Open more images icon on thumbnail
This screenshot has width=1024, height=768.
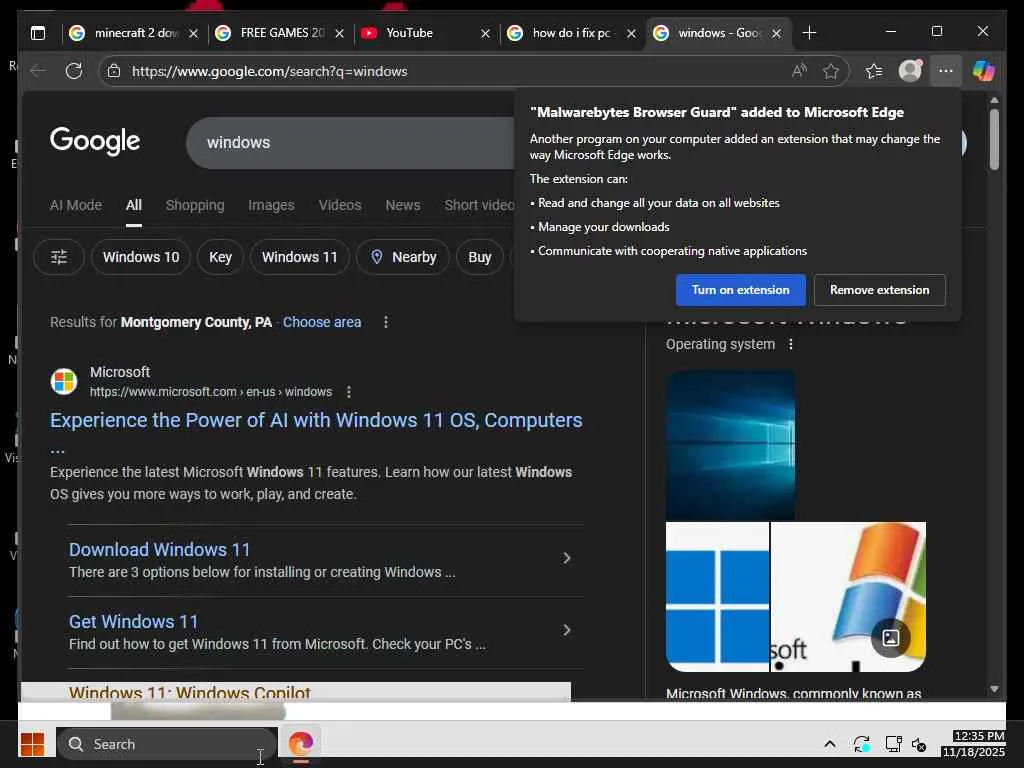[891, 638]
